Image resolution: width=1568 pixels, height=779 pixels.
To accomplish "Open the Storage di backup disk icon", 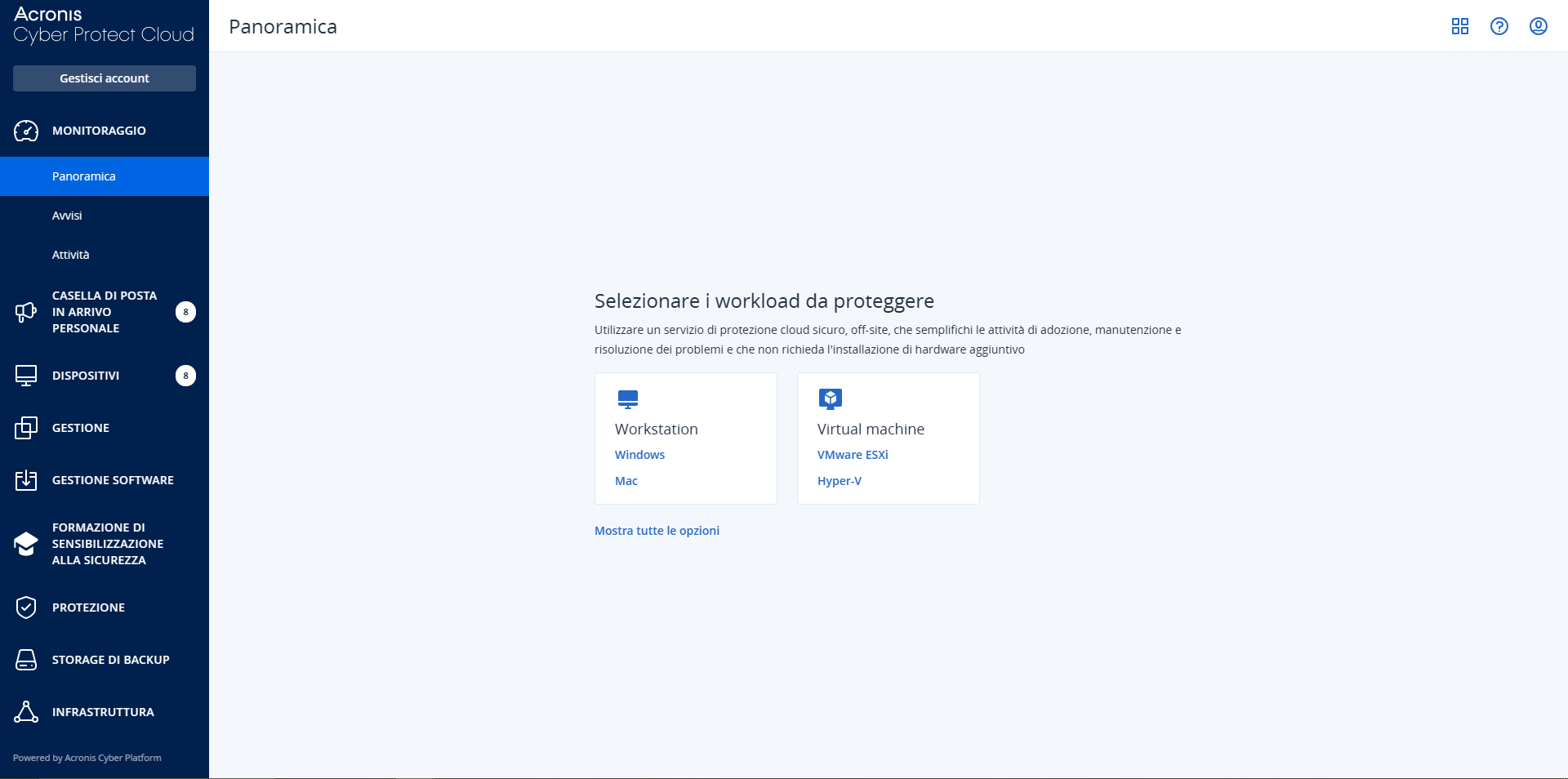I will [x=25, y=660].
